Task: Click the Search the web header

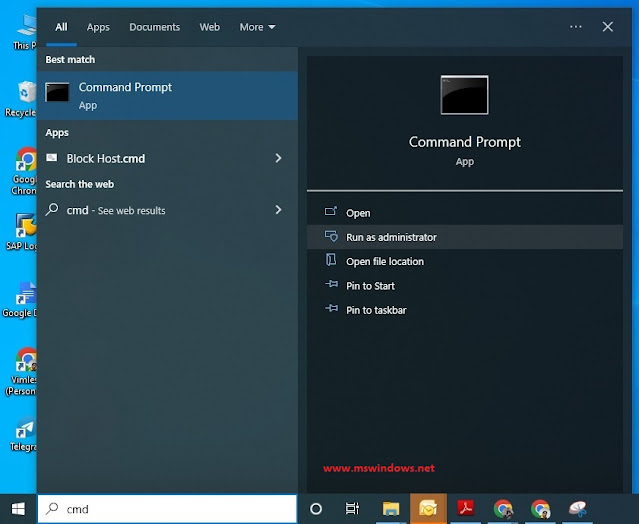Action: point(79,184)
